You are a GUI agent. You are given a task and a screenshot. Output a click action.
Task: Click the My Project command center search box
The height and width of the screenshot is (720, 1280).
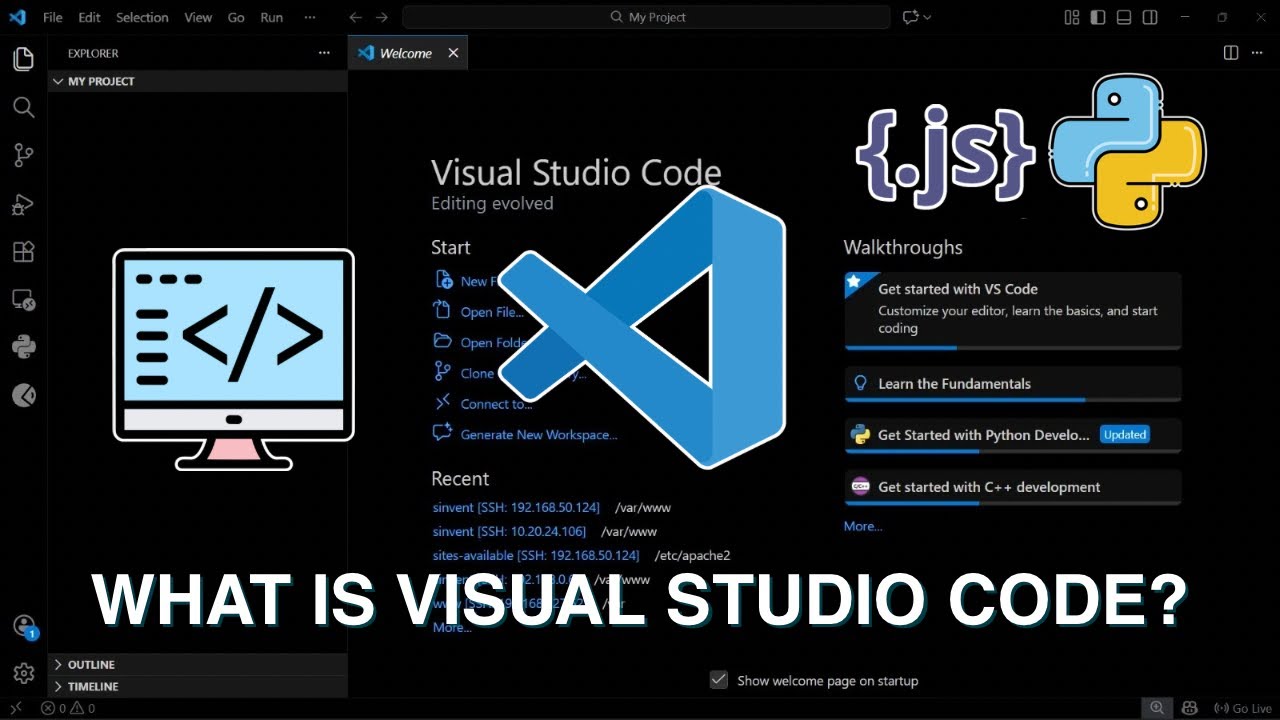point(646,17)
